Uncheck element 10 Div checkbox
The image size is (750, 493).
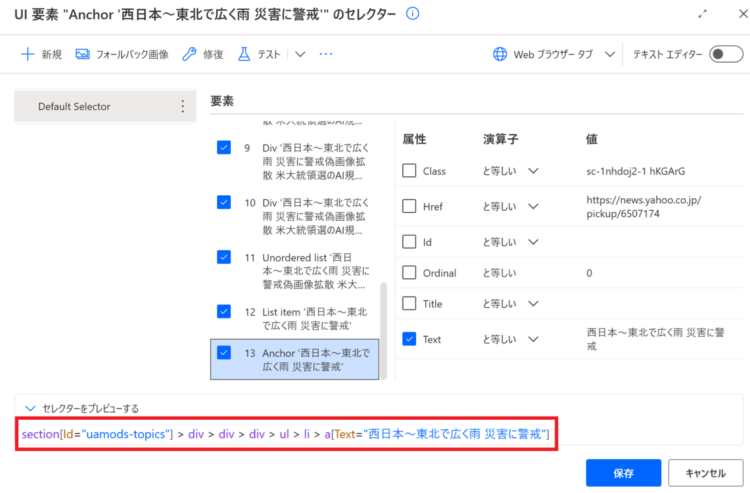coord(224,202)
